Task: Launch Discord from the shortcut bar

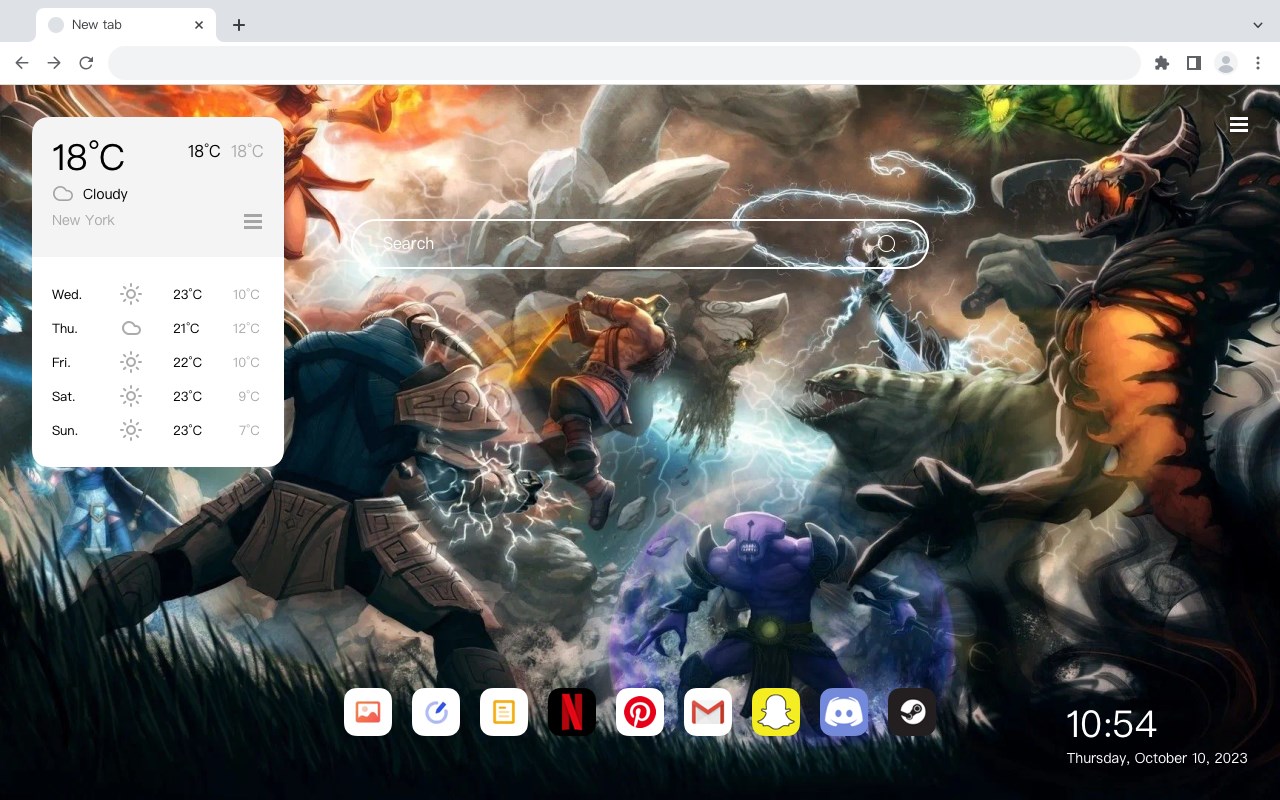Action: (844, 712)
